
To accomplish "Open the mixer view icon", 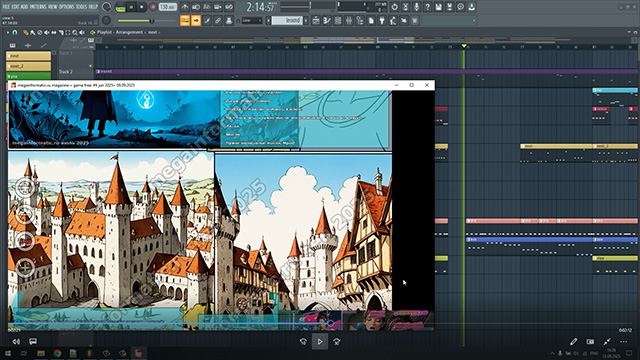I will 349,20.
